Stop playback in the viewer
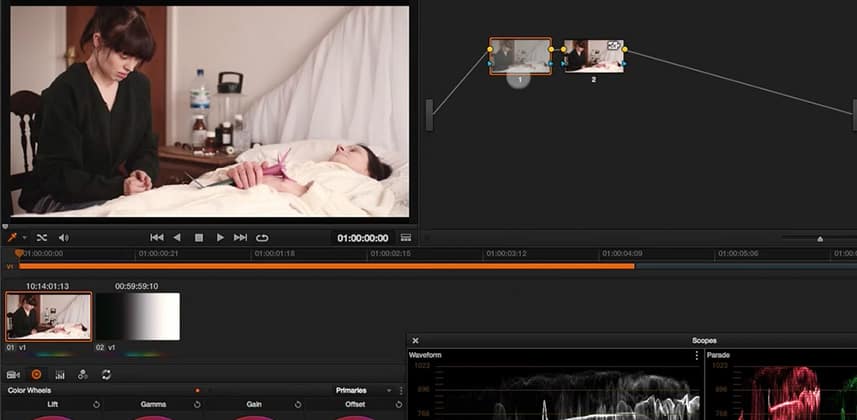This screenshot has width=857, height=420. [199, 237]
